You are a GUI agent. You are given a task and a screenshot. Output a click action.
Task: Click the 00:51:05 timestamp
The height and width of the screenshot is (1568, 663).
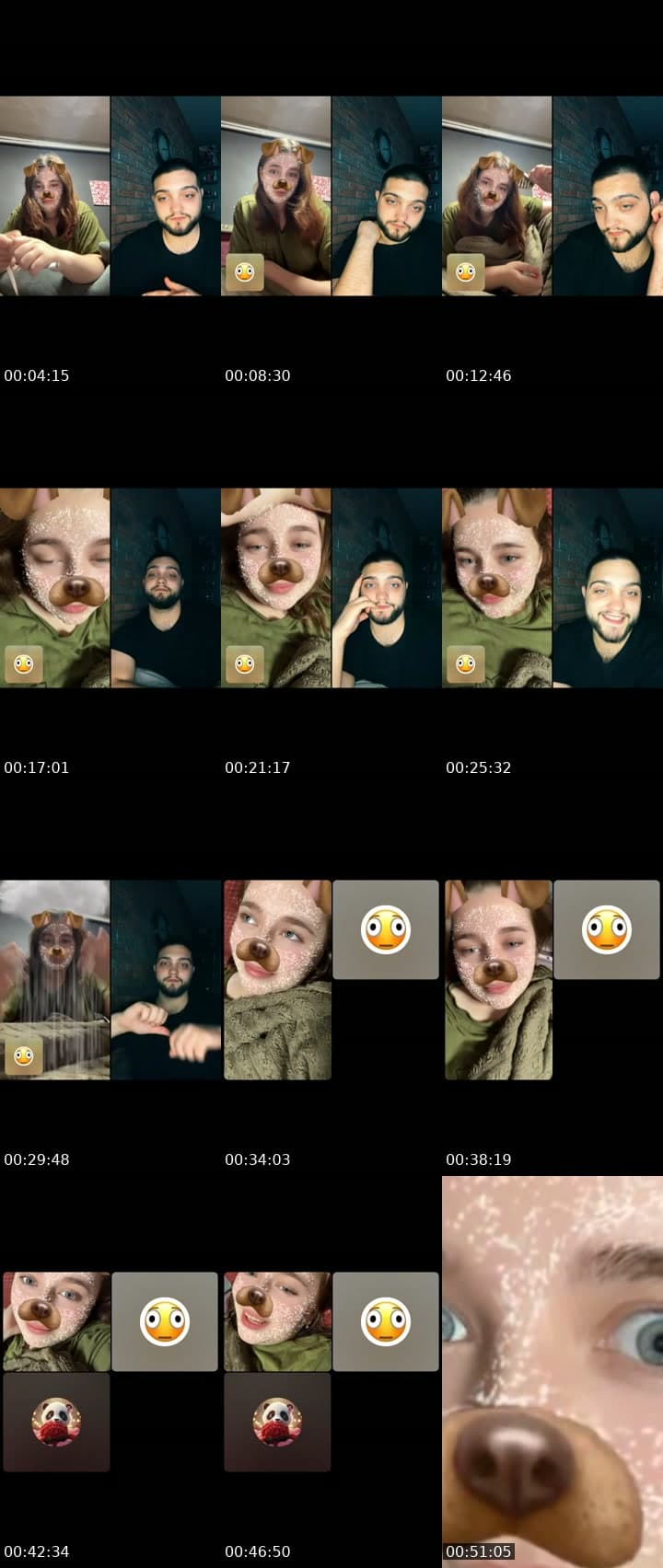(x=479, y=1551)
